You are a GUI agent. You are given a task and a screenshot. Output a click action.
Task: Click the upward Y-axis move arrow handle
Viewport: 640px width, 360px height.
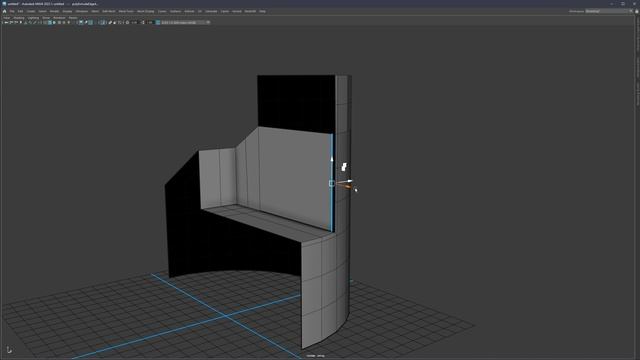pyautogui.click(x=332, y=159)
